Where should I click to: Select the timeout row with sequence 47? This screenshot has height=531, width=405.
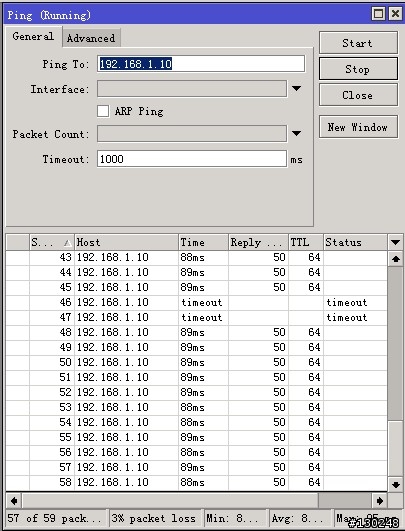point(196,317)
